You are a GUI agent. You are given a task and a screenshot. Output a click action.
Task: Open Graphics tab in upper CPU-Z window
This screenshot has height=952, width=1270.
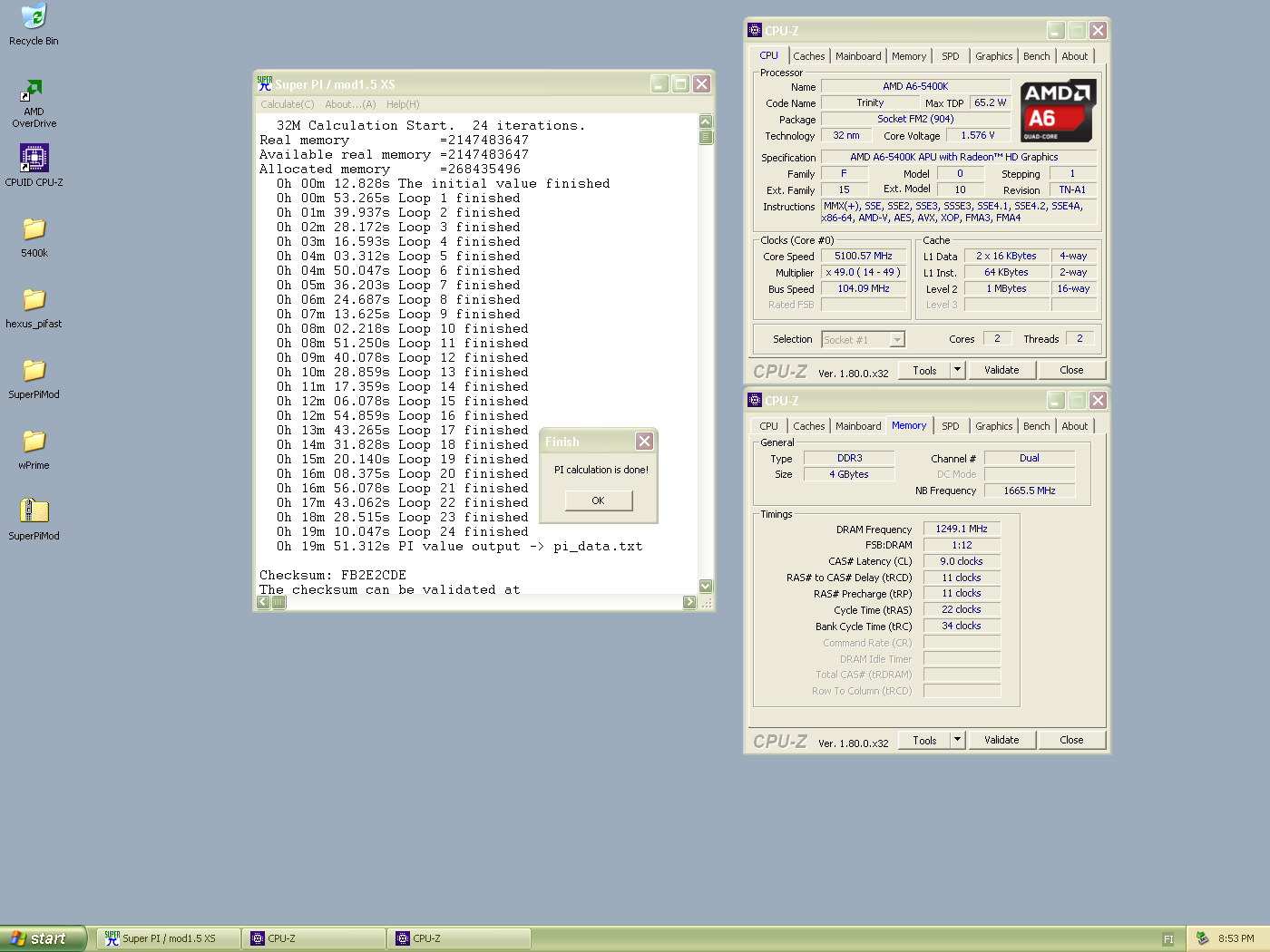click(x=993, y=56)
